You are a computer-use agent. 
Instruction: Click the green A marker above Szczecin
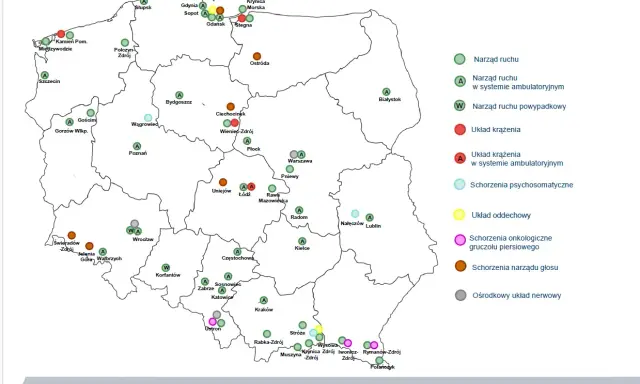pos(44,75)
